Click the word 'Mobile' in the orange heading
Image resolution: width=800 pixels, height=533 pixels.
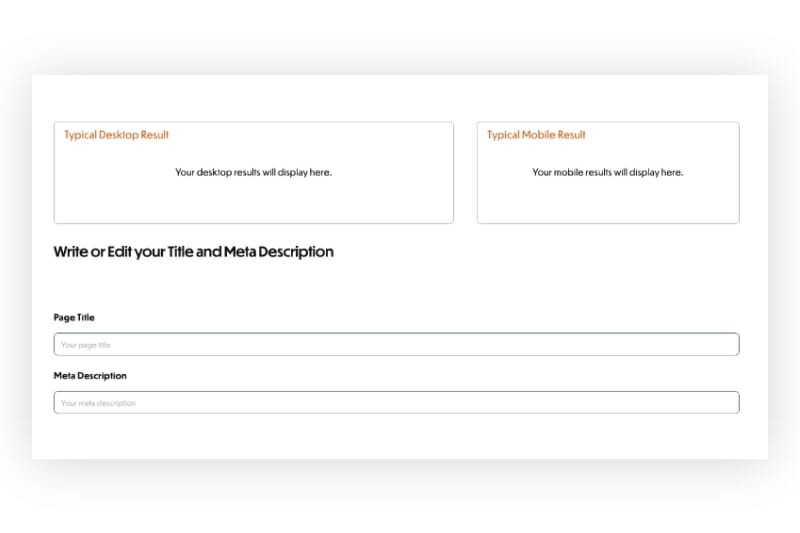tap(540, 135)
